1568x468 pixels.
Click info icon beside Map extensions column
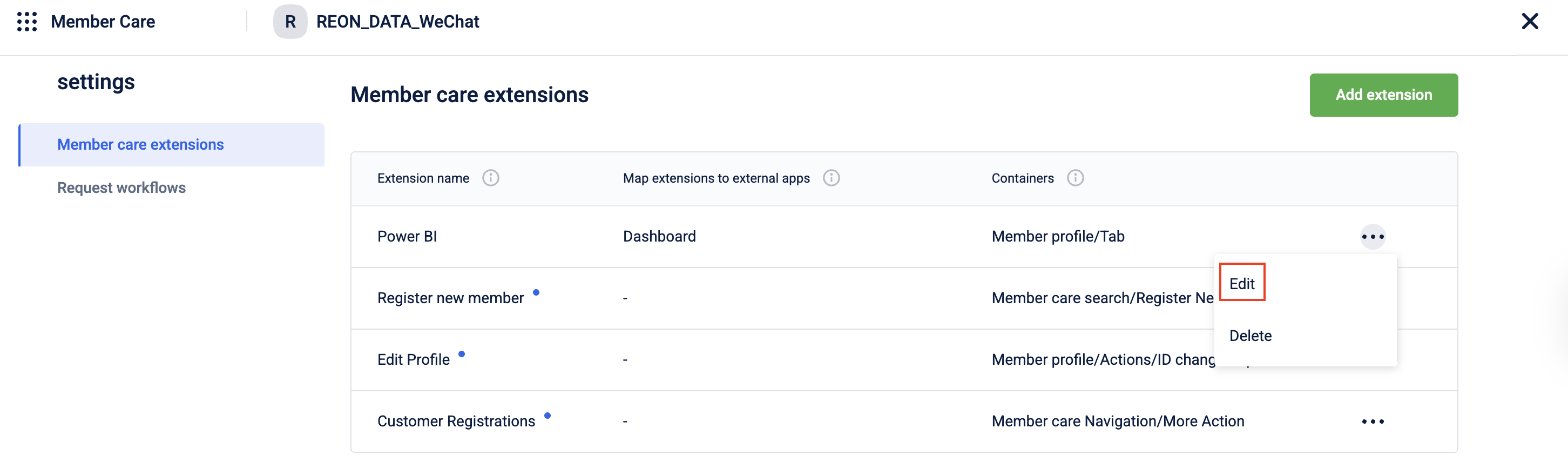point(831,178)
